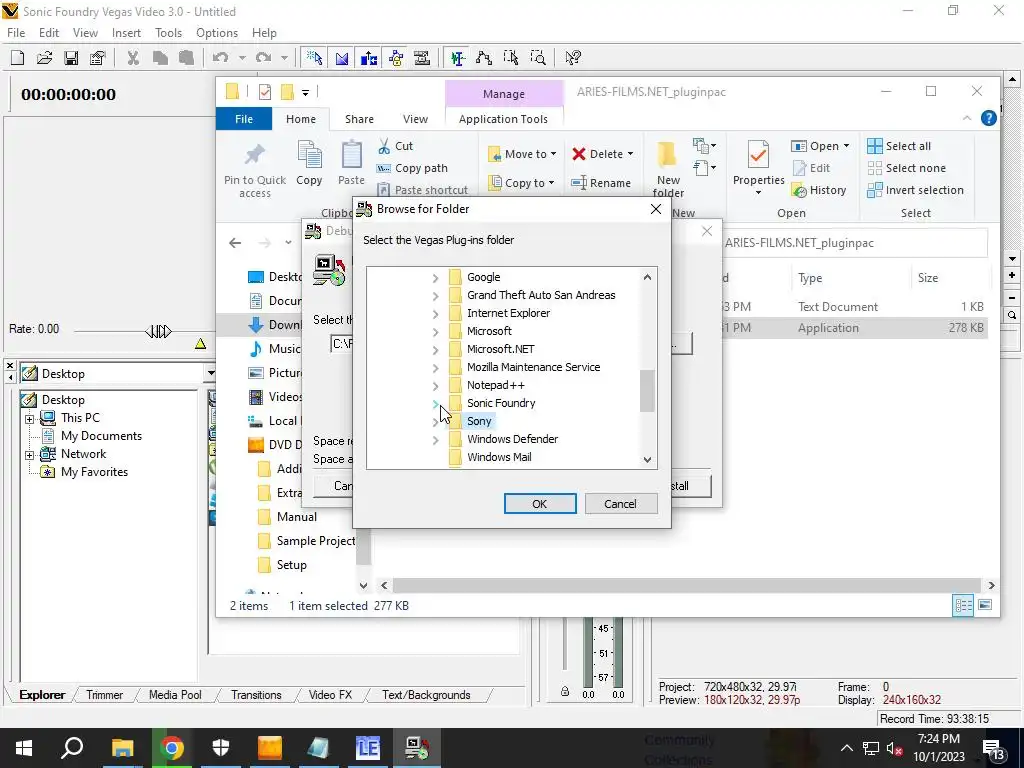Click the Undo arrow icon in Vegas toolbar

(221, 58)
